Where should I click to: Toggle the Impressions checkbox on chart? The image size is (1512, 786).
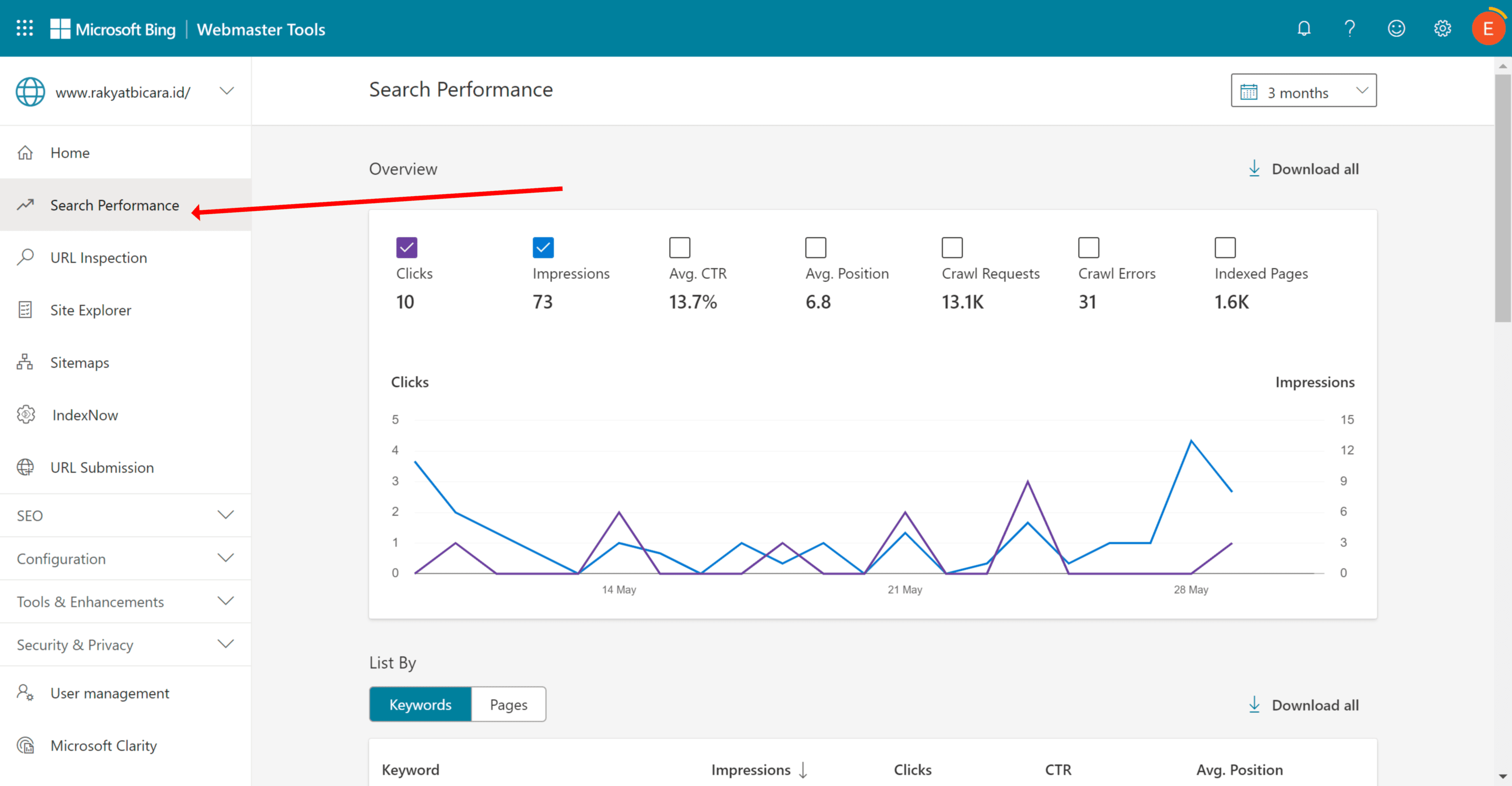(x=543, y=247)
